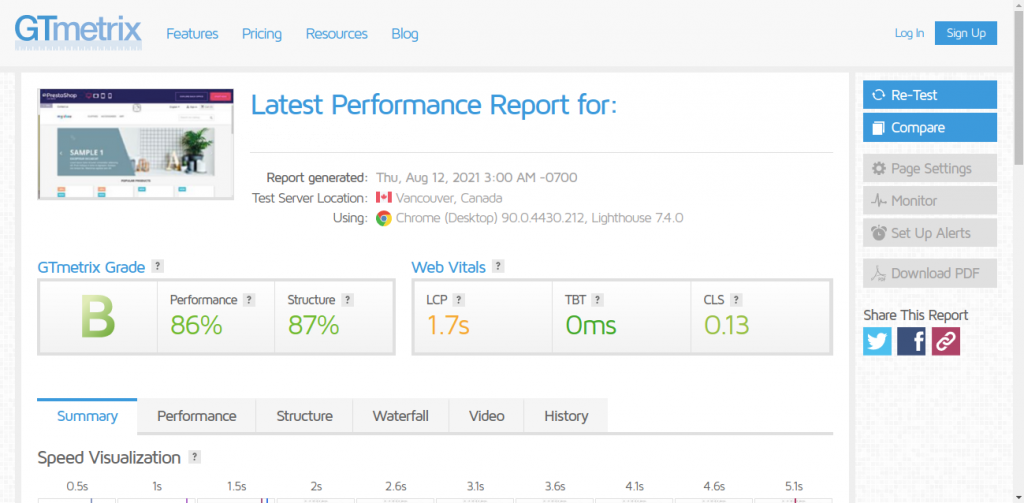This screenshot has width=1024, height=503.
Task: Copy report link via chain icon
Action: tap(946, 341)
